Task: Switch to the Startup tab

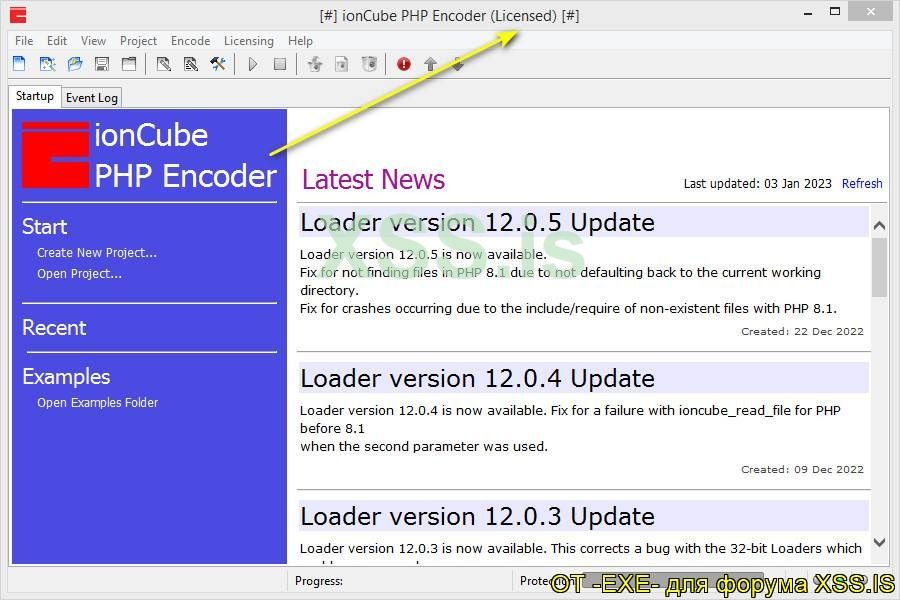Action: [35, 96]
